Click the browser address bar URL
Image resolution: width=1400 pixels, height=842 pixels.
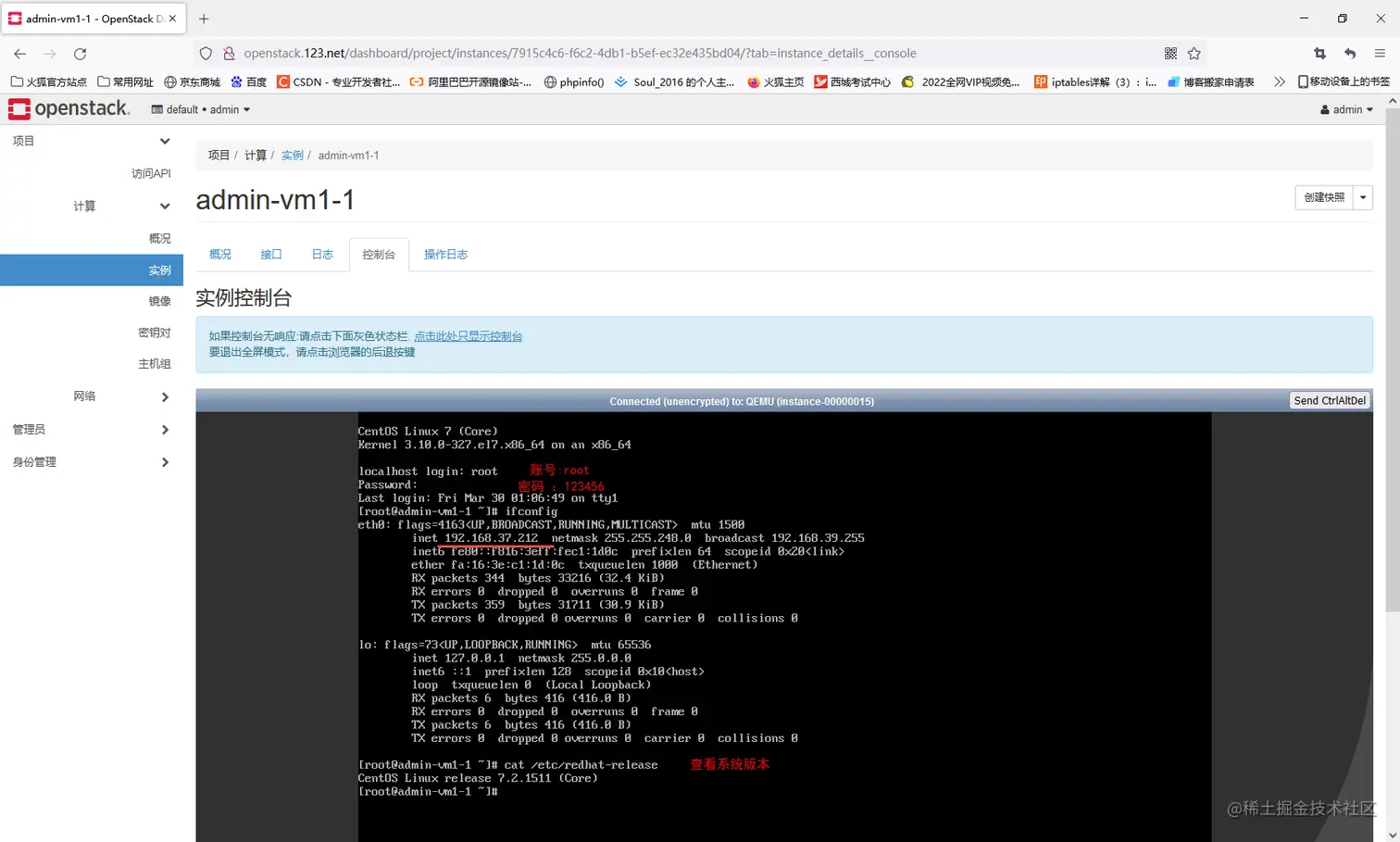[581, 54]
